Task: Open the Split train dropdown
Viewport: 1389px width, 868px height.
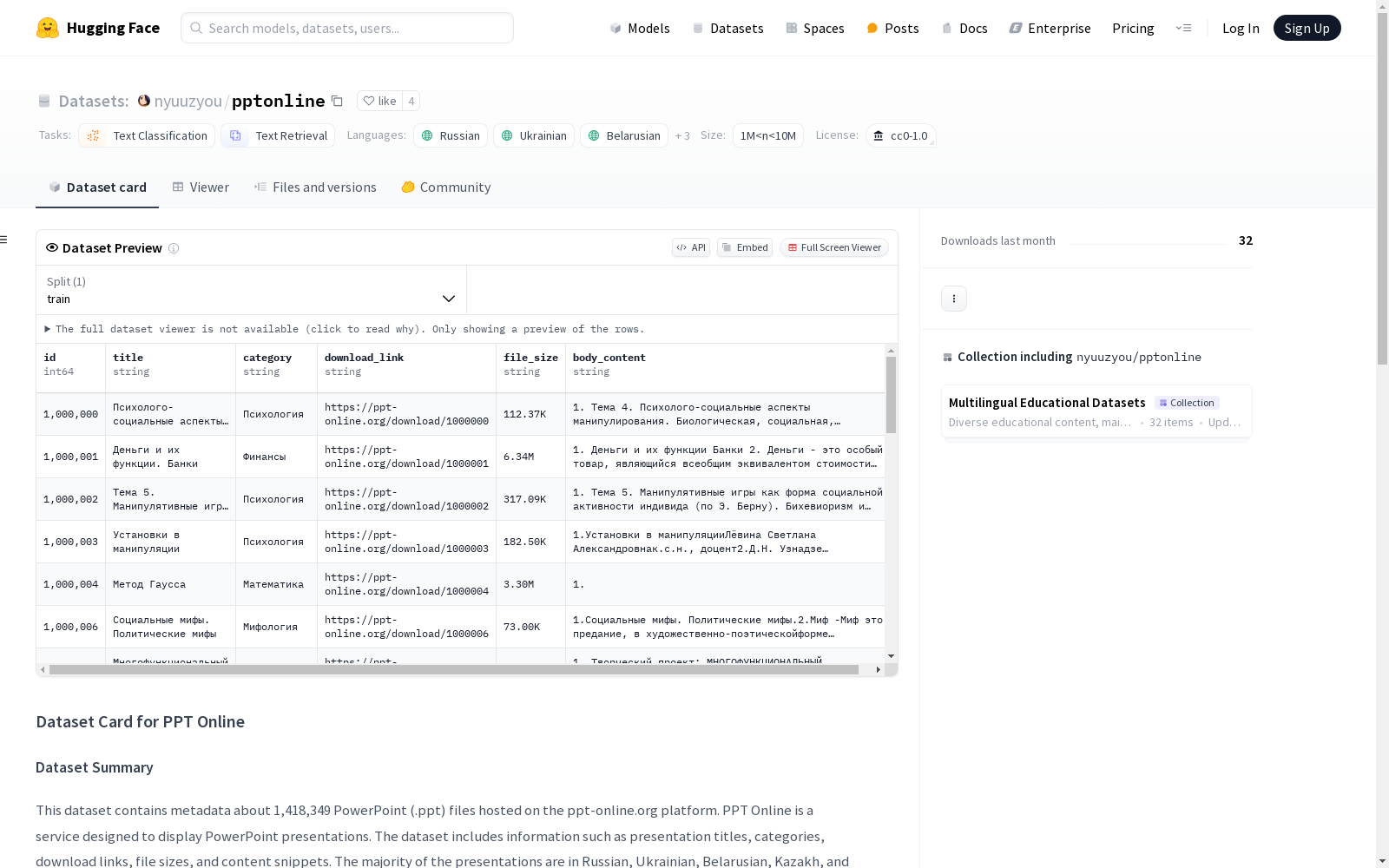Action: 252,290
